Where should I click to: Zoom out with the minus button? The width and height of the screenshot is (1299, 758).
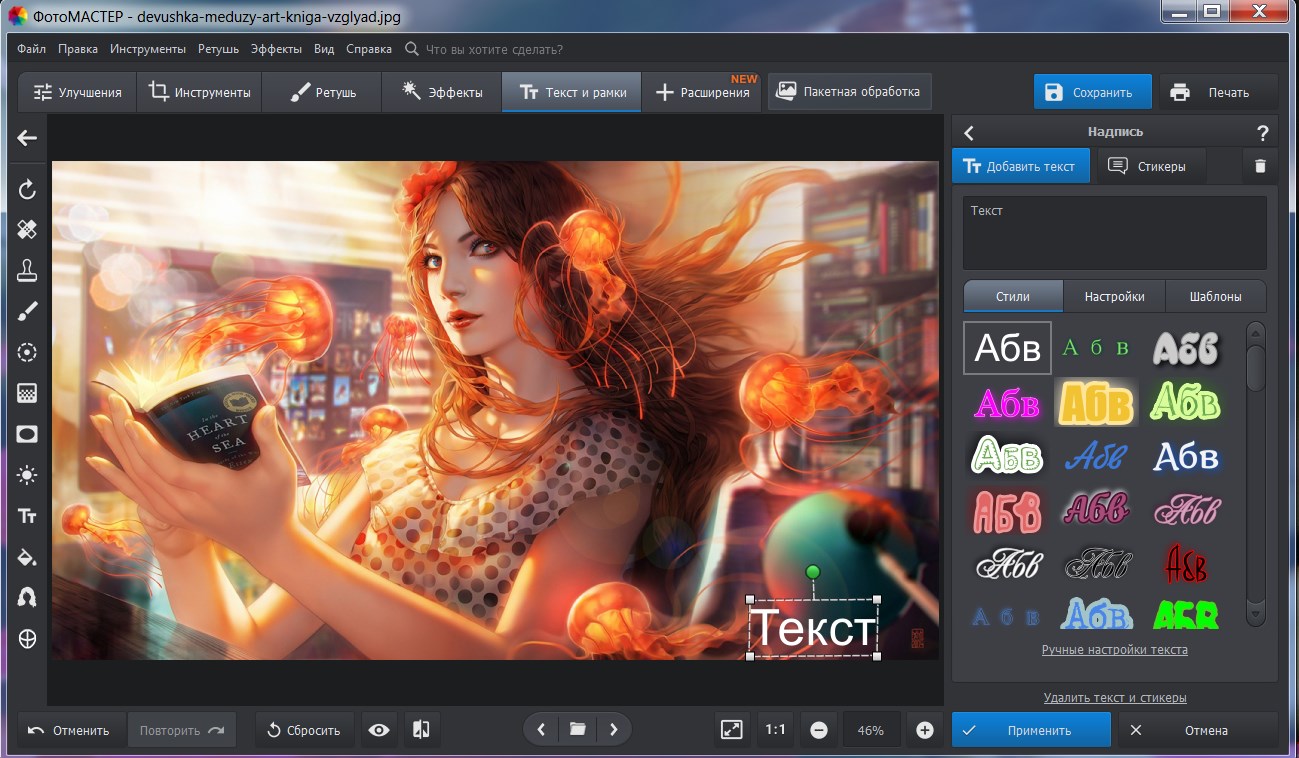(819, 730)
